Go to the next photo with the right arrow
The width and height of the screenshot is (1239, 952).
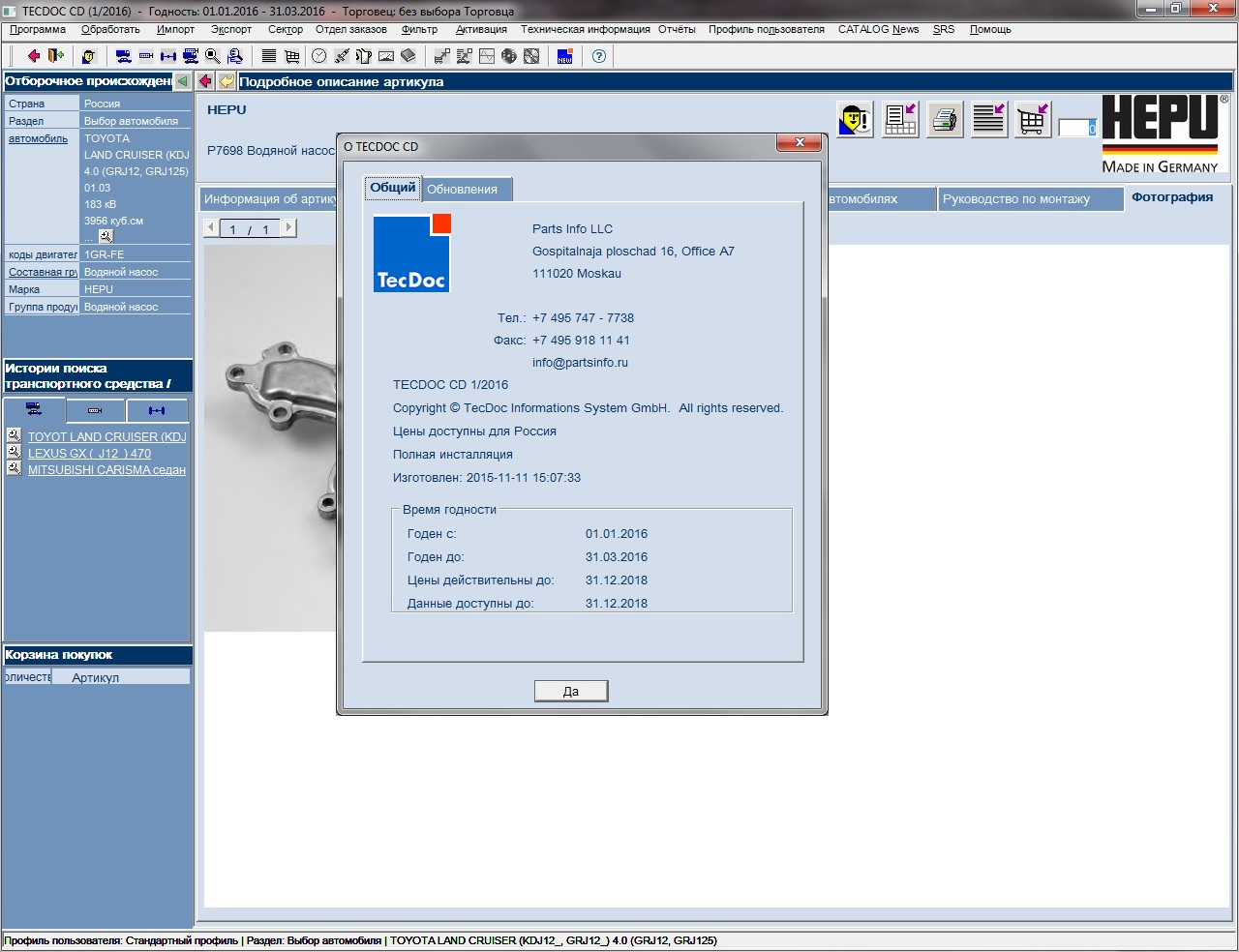288,228
